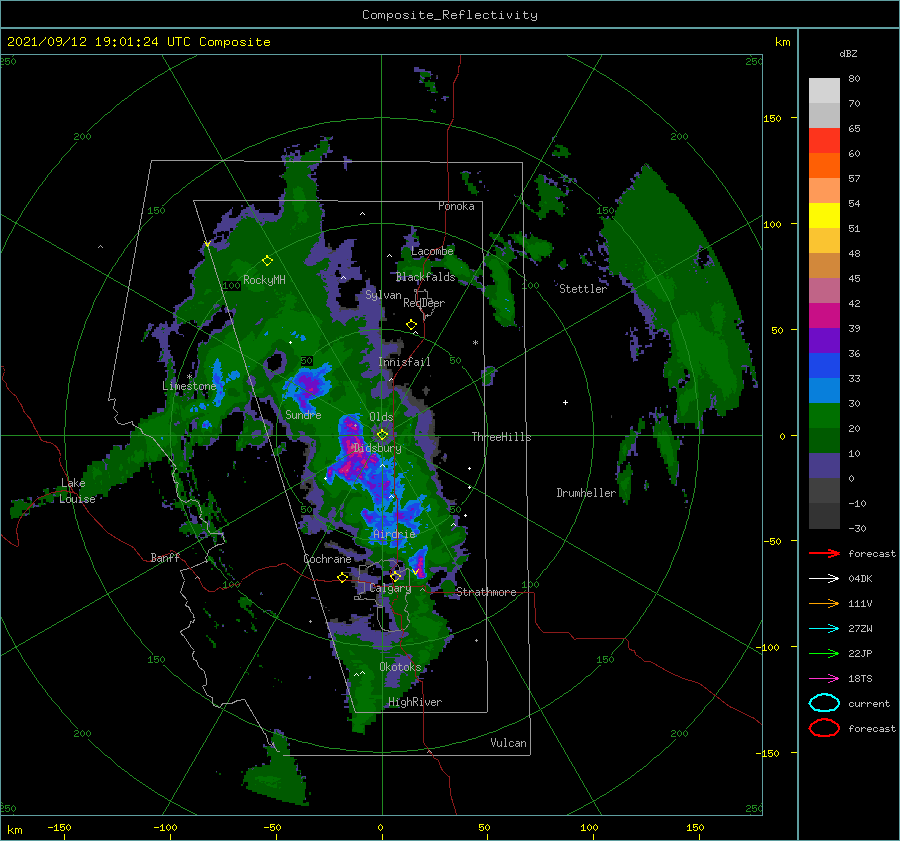Click the yellow diamond marker below RedDeer
The height and width of the screenshot is (841, 900).
tap(411, 325)
